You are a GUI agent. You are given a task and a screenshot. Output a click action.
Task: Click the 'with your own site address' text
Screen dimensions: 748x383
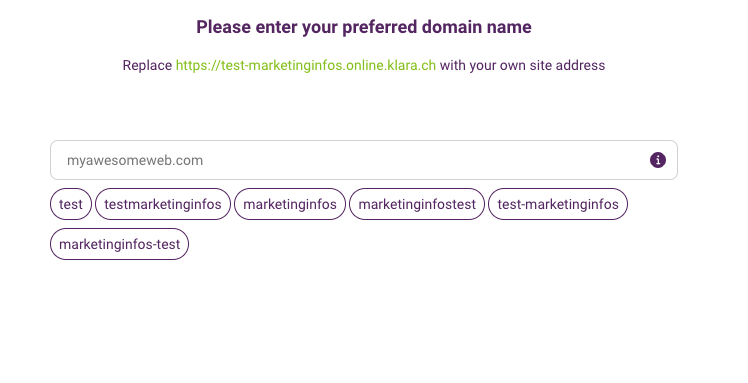tap(522, 65)
